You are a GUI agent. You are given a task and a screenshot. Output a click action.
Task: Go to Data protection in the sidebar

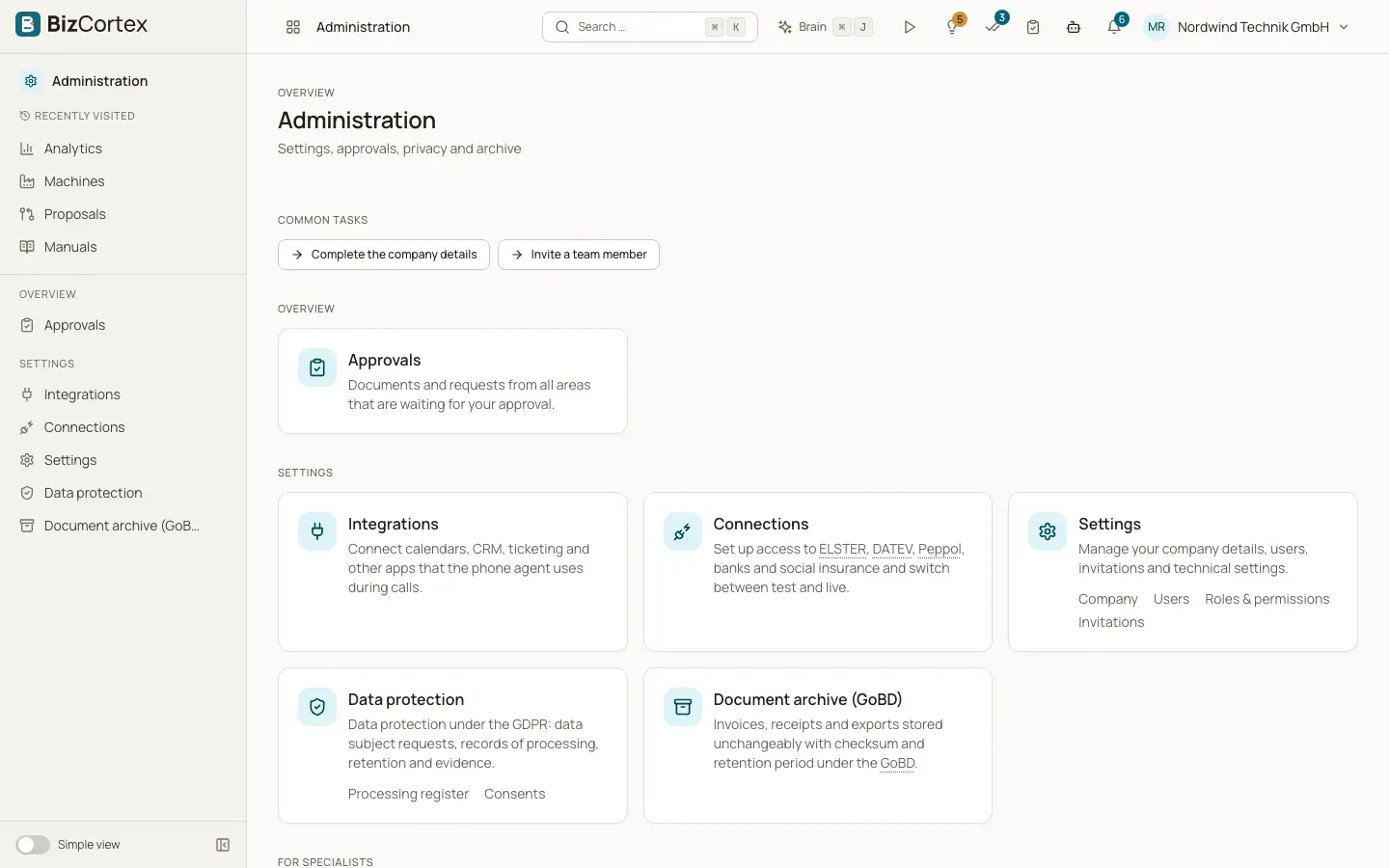(123, 493)
